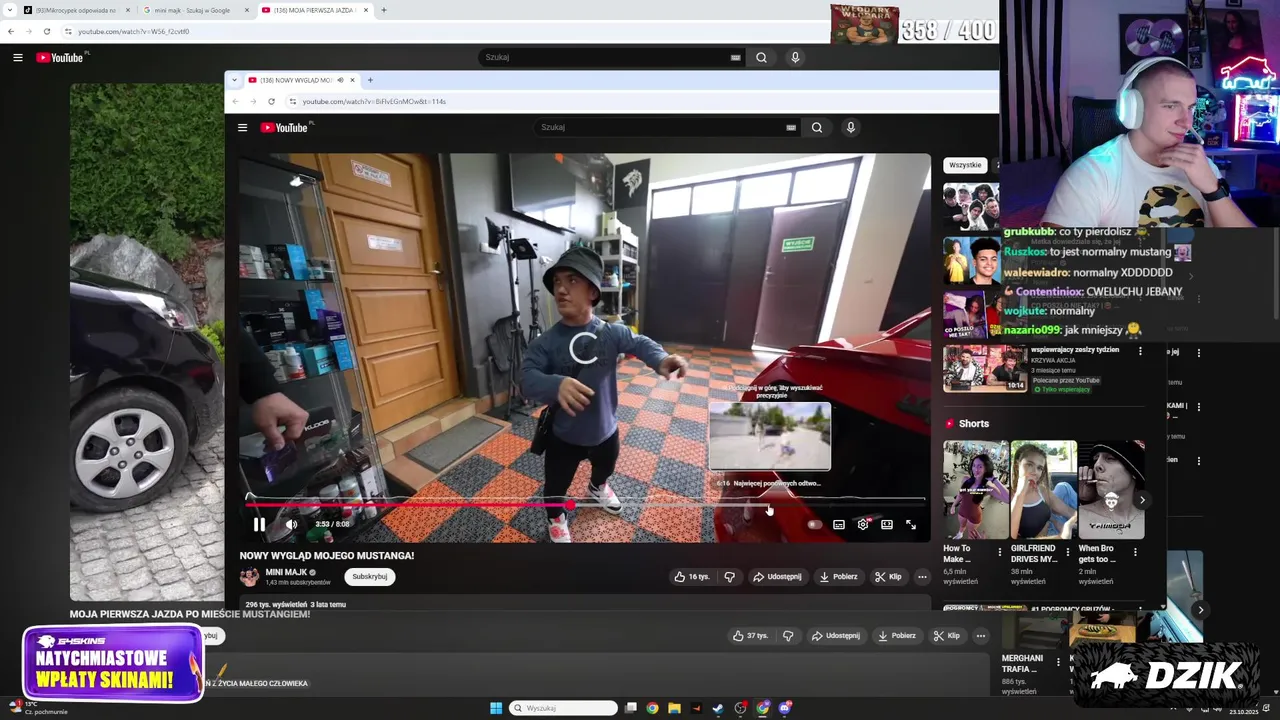This screenshot has height=720, width=1280.
Task: Open more actions menu under front video
Action: [922, 576]
